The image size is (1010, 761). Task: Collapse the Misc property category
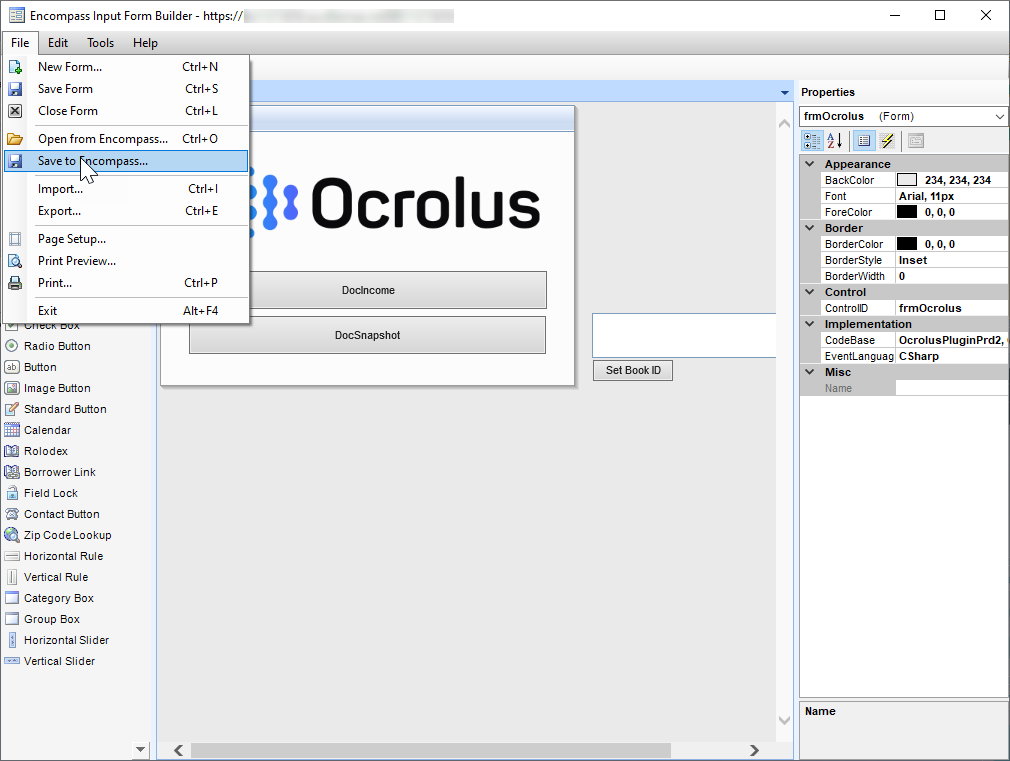click(810, 372)
